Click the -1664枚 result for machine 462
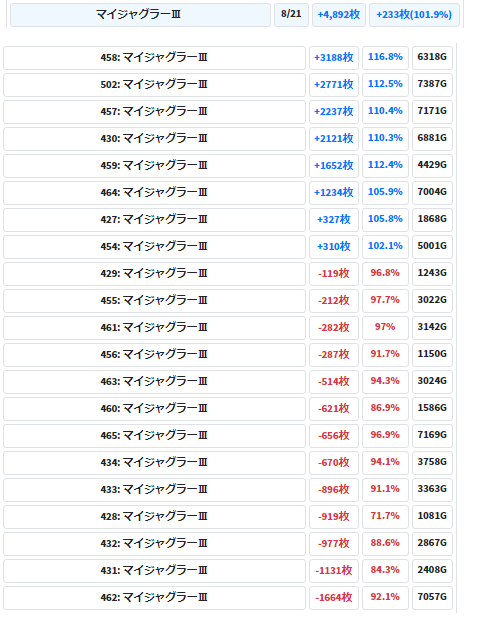Viewport: 477px width, 627px height. tap(333, 597)
